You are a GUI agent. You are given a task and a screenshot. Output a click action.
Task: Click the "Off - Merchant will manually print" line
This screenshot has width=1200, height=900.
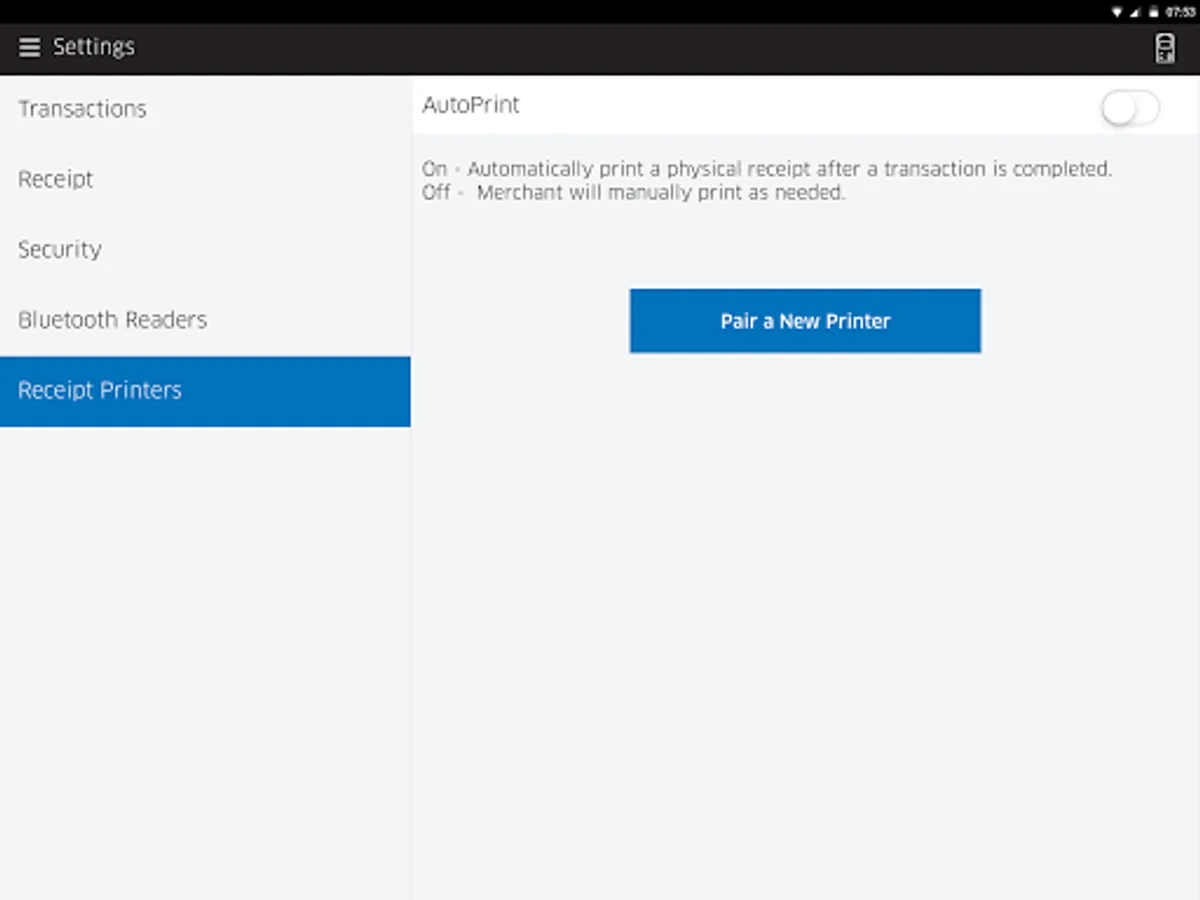pos(634,193)
